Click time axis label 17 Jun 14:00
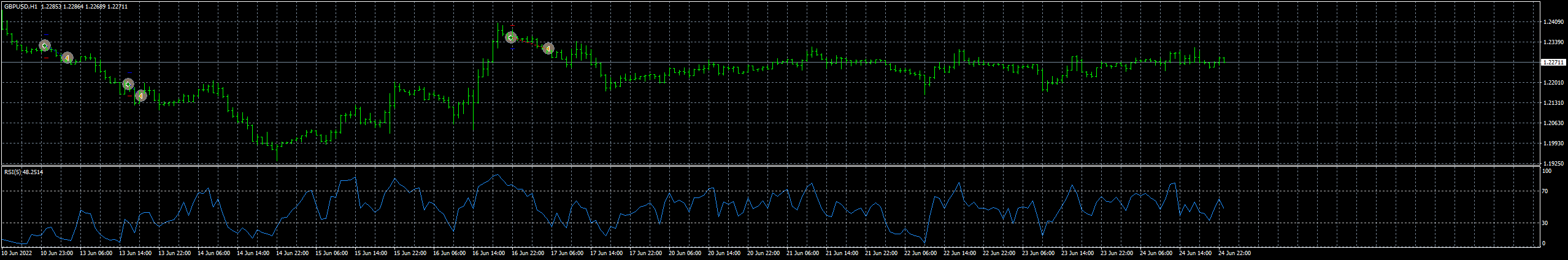 pos(607,253)
